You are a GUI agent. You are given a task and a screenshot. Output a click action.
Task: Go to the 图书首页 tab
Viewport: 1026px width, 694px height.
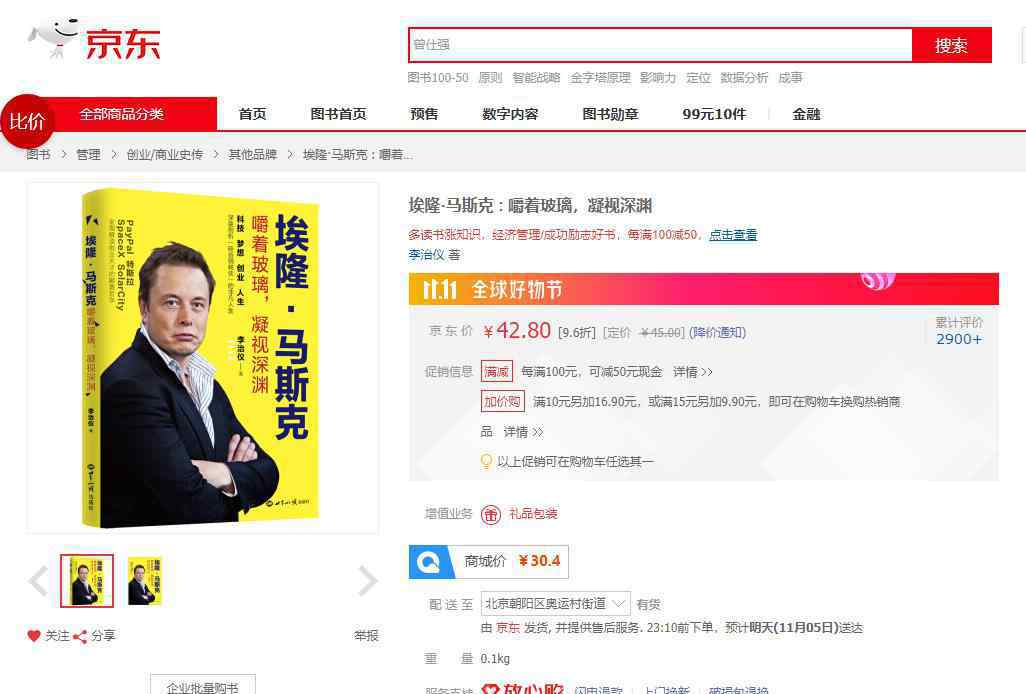point(338,114)
